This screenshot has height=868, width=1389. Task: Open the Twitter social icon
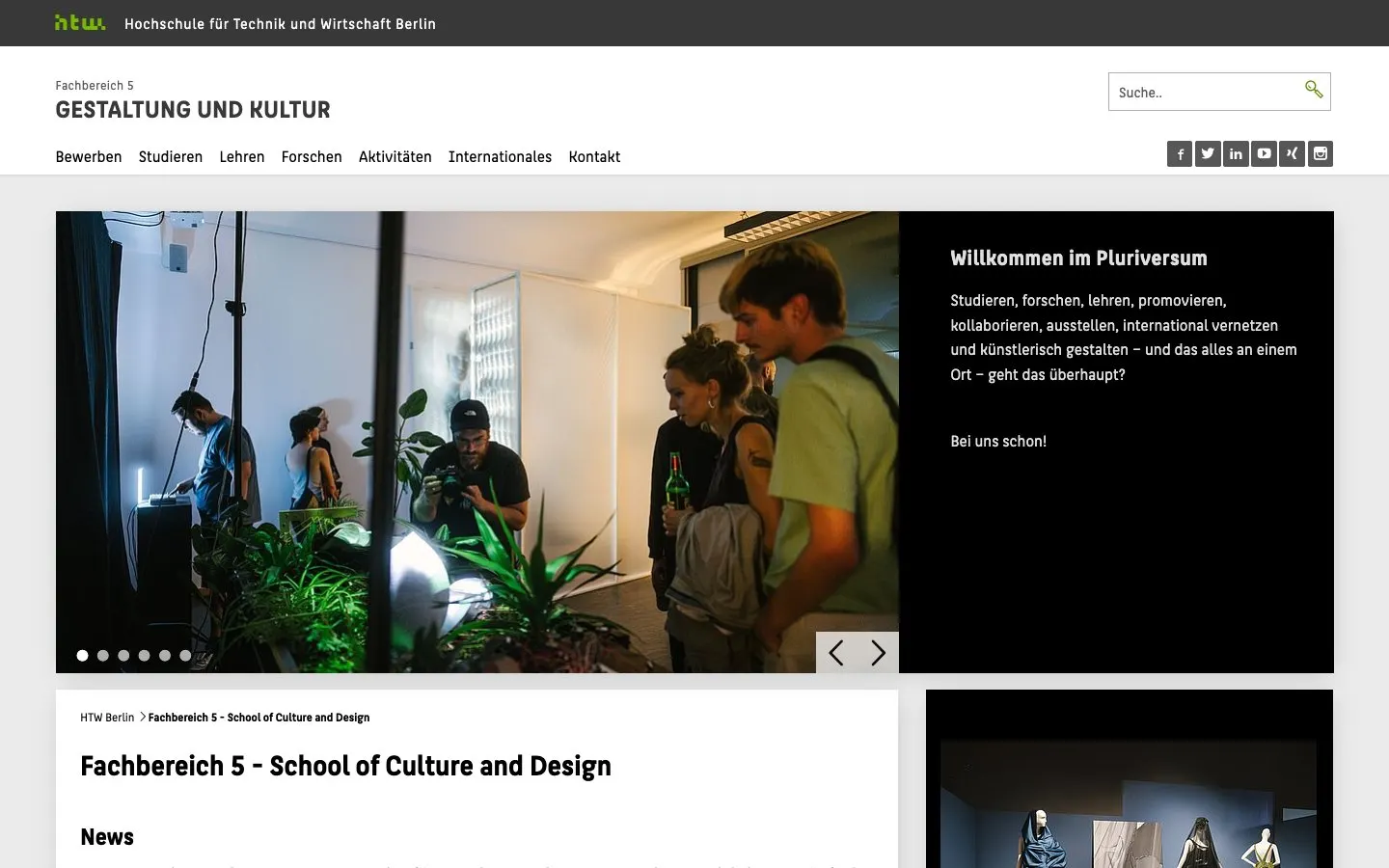[1208, 154]
